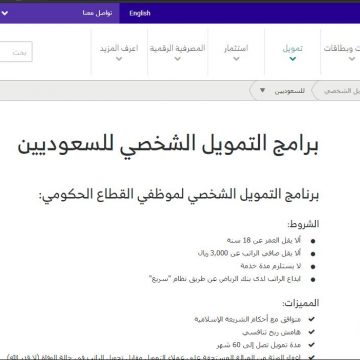Open the حسابات وبطاقات menu at right edge

342,48
